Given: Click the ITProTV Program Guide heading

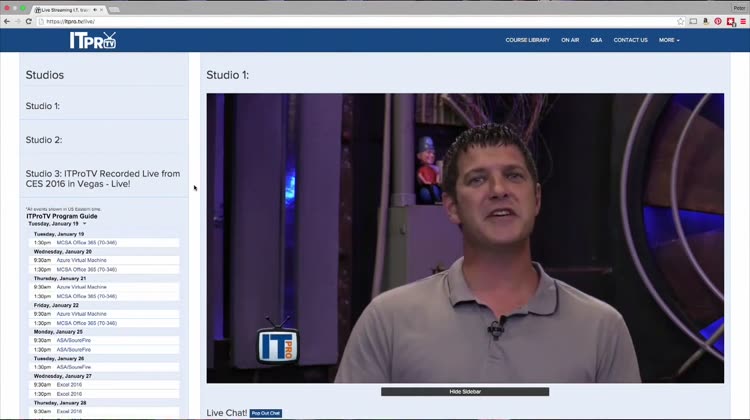Looking at the screenshot, I should [62, 216].
